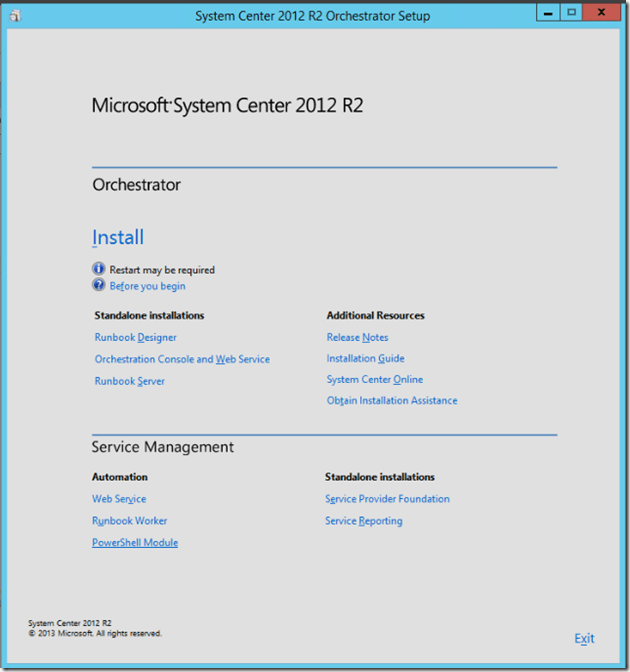
Task: Select Runbook Designer standalone installation
Action: (x=135, y=338)
